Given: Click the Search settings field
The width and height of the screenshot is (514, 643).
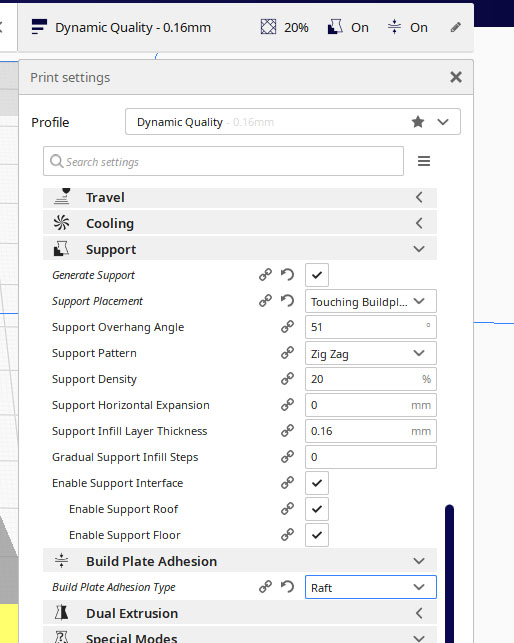Looking at the screenshot, I should [224, 161].
